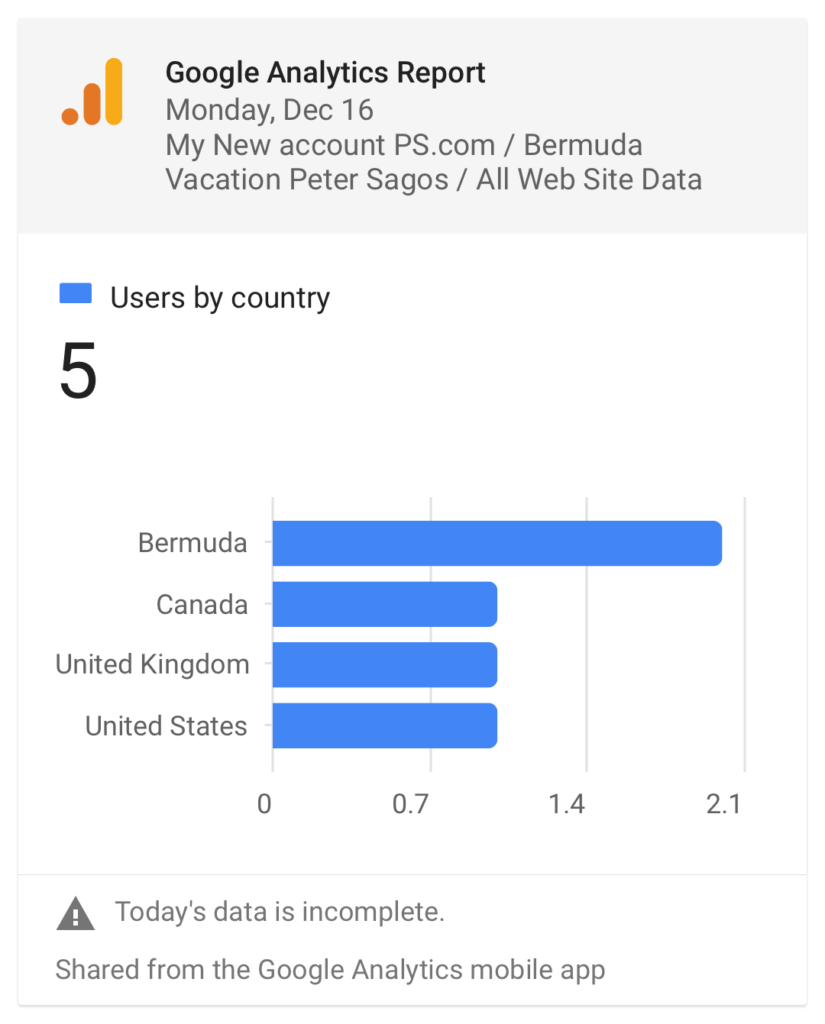Click the total users number 5
The height and width of the screenshot is (1024, 825).
point(78,370)
